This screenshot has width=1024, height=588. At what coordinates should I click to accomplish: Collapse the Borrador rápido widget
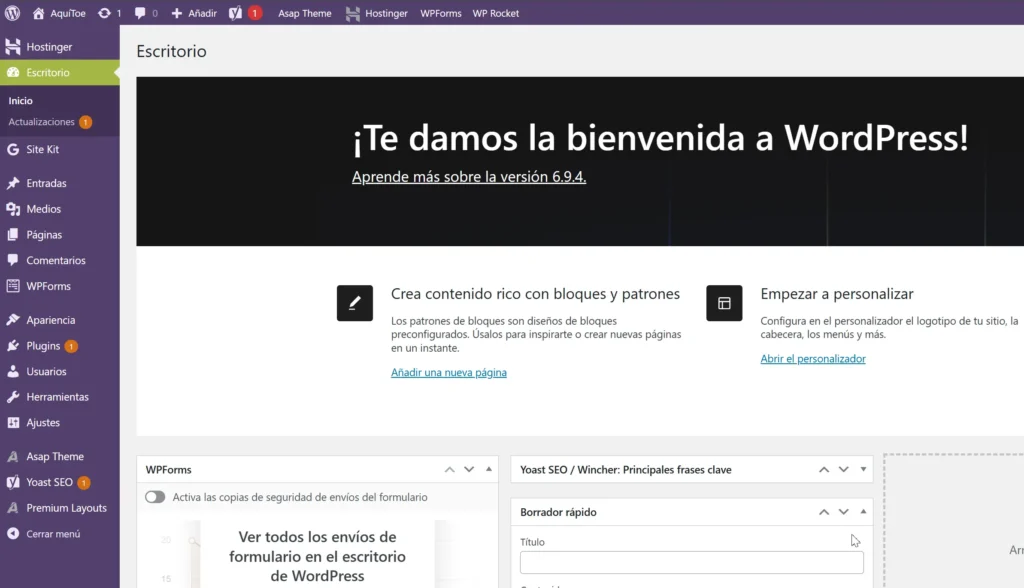863,512
